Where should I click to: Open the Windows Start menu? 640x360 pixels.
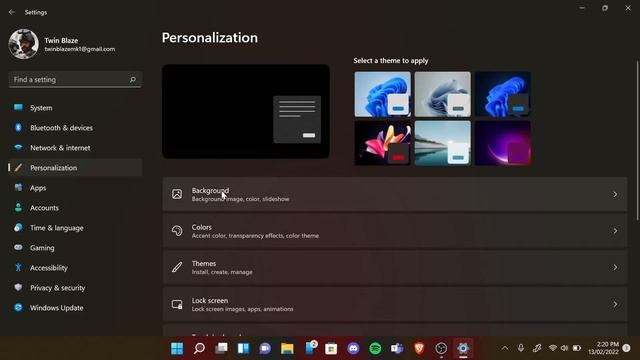(x=177, y=349)
